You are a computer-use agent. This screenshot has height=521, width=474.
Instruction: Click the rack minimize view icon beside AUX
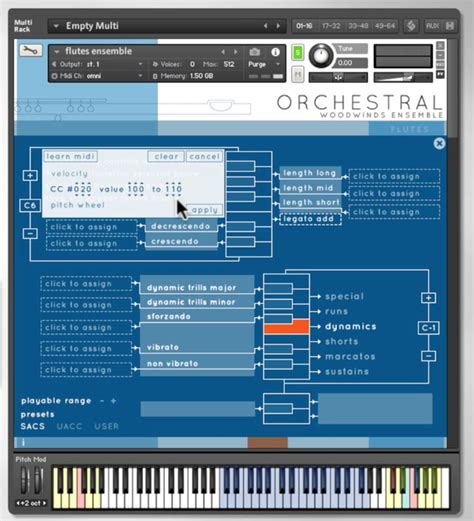tap(450, 26)
